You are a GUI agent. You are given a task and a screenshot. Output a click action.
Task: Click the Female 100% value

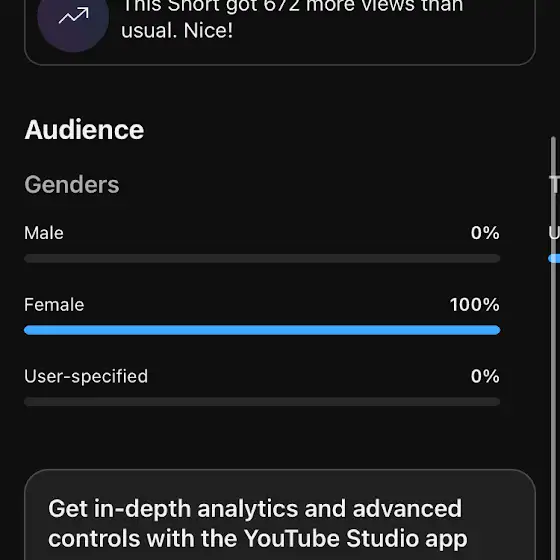pyautogui.click(x=475, y=305)
